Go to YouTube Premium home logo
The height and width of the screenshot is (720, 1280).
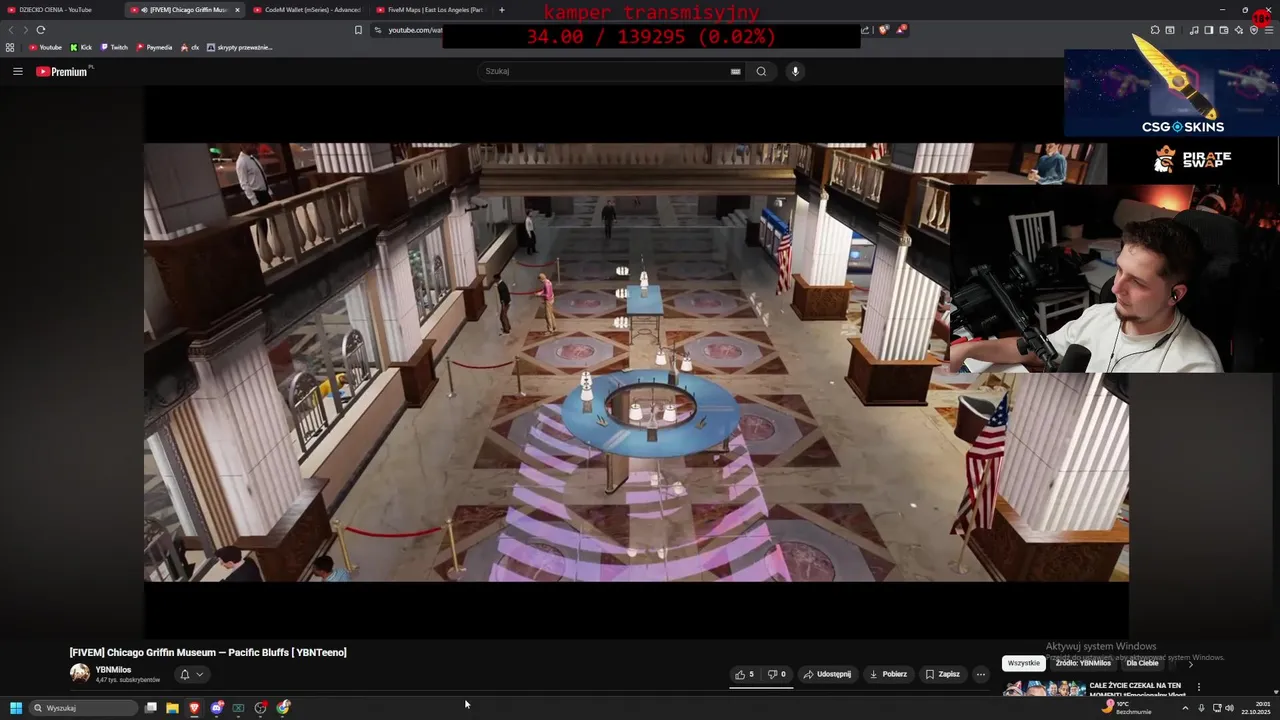coord(62,71)
